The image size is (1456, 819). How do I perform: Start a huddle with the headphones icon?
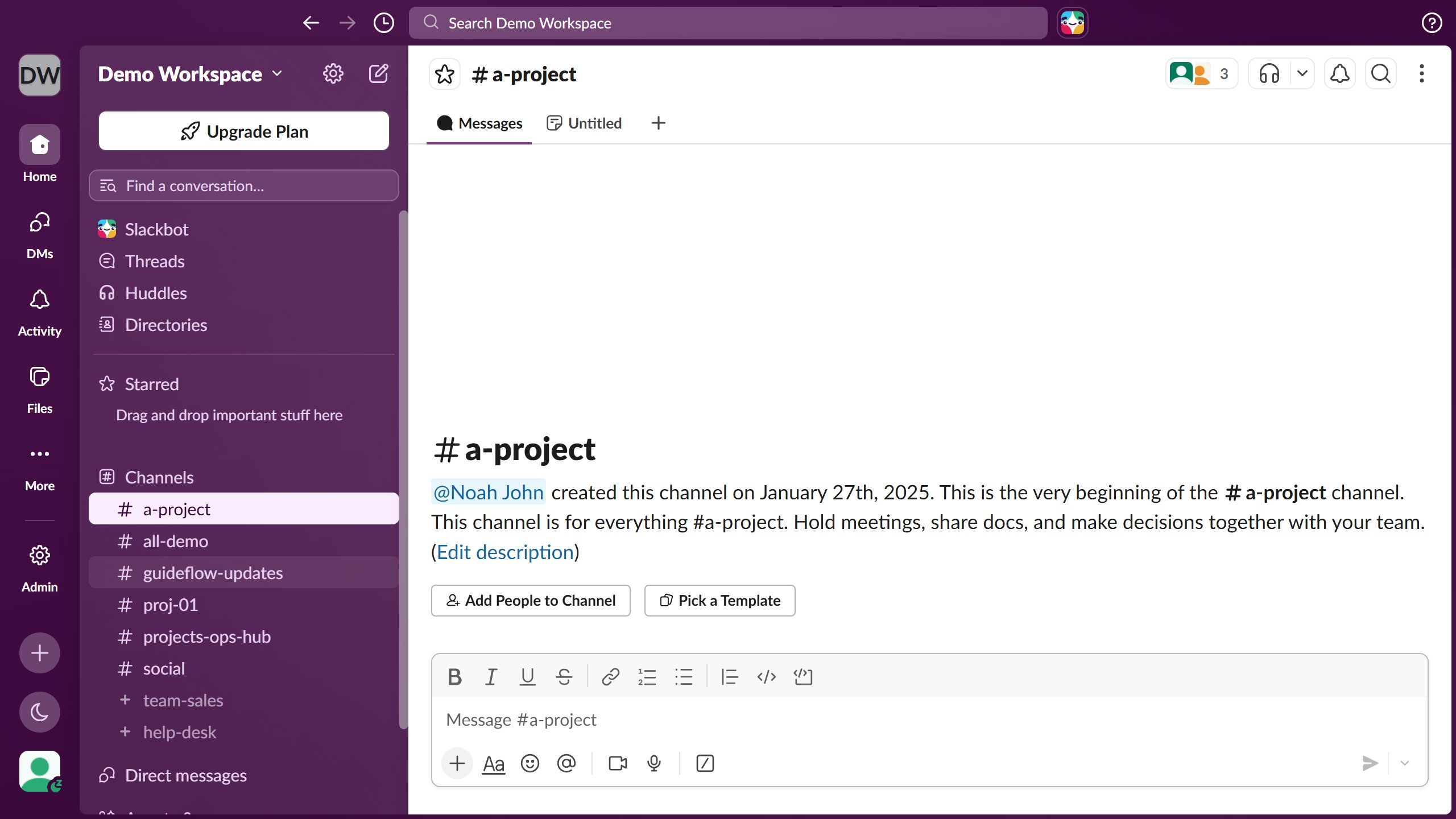(1269, 74)
